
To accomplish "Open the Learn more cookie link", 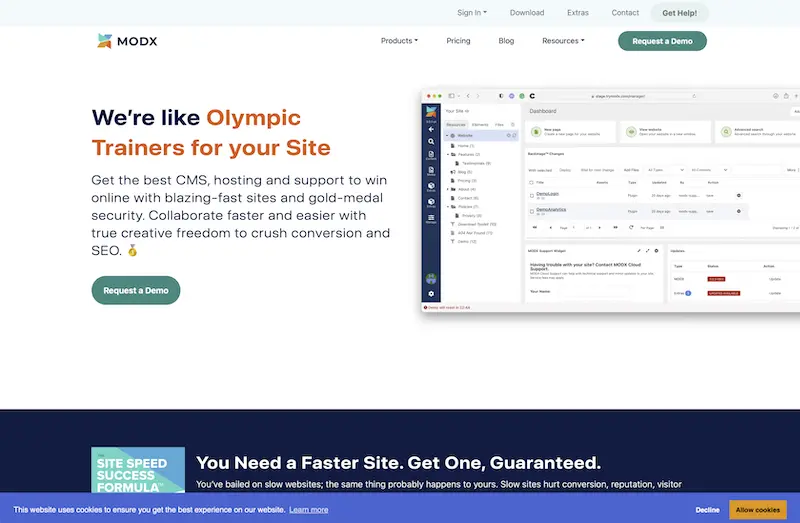I will [309, 510].
